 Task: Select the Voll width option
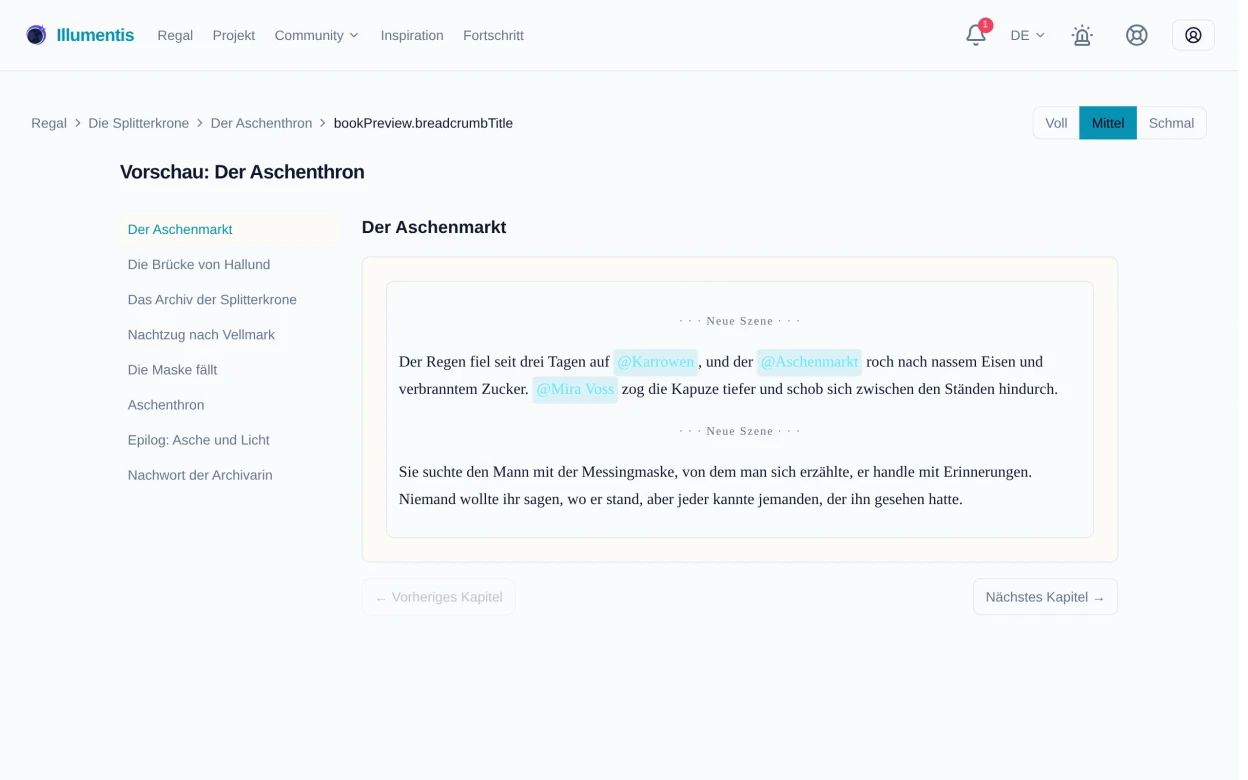[x=1056, y=123]
